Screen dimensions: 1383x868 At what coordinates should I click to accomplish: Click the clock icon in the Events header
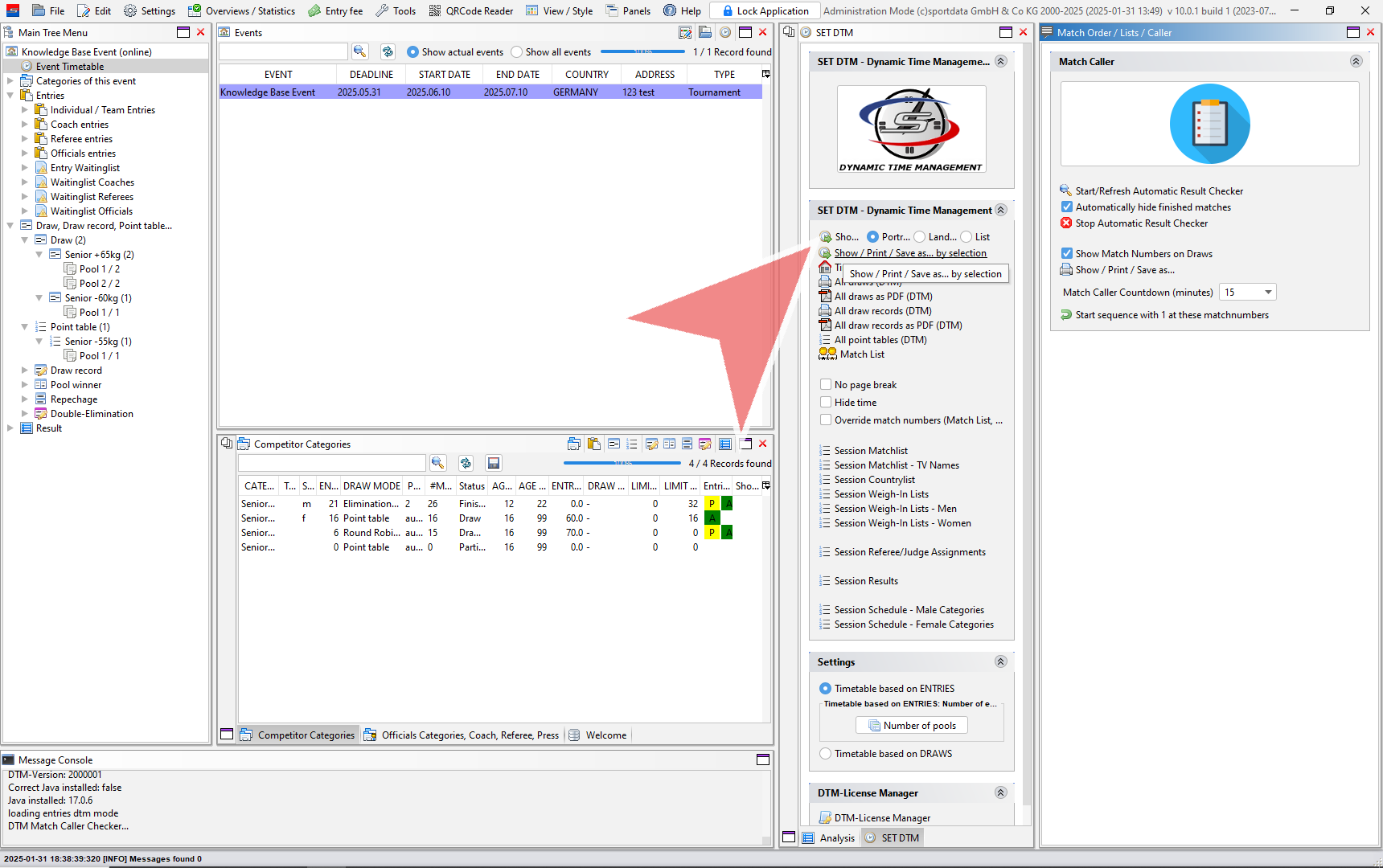click(725, 32)
